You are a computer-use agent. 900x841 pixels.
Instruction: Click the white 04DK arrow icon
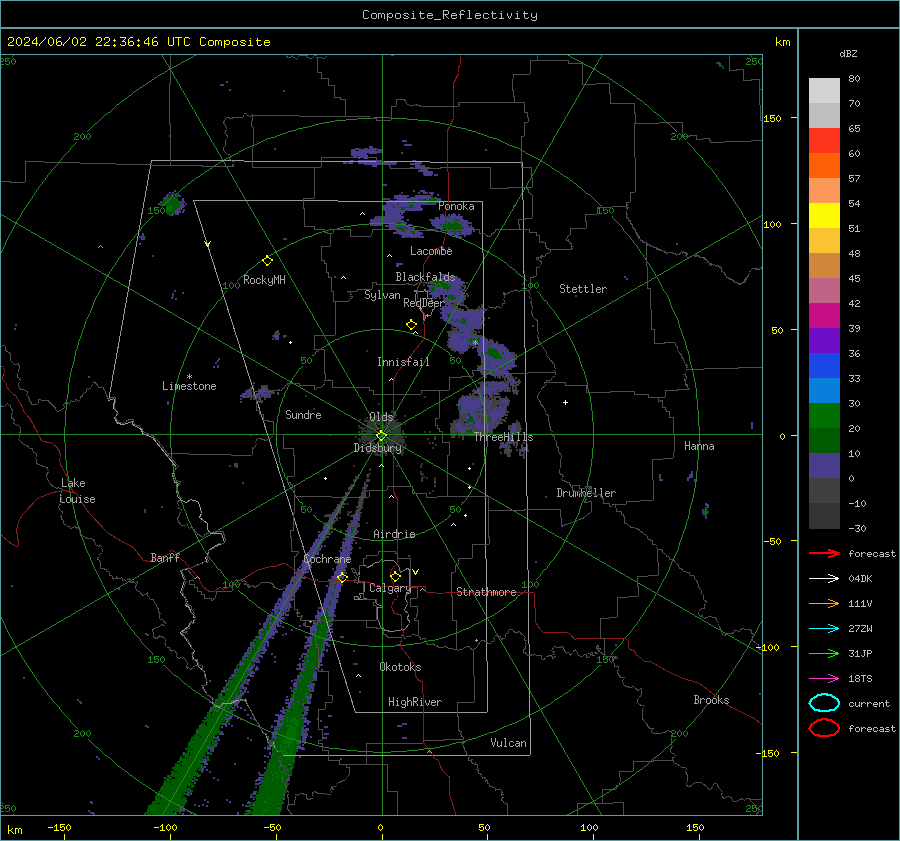824,578
